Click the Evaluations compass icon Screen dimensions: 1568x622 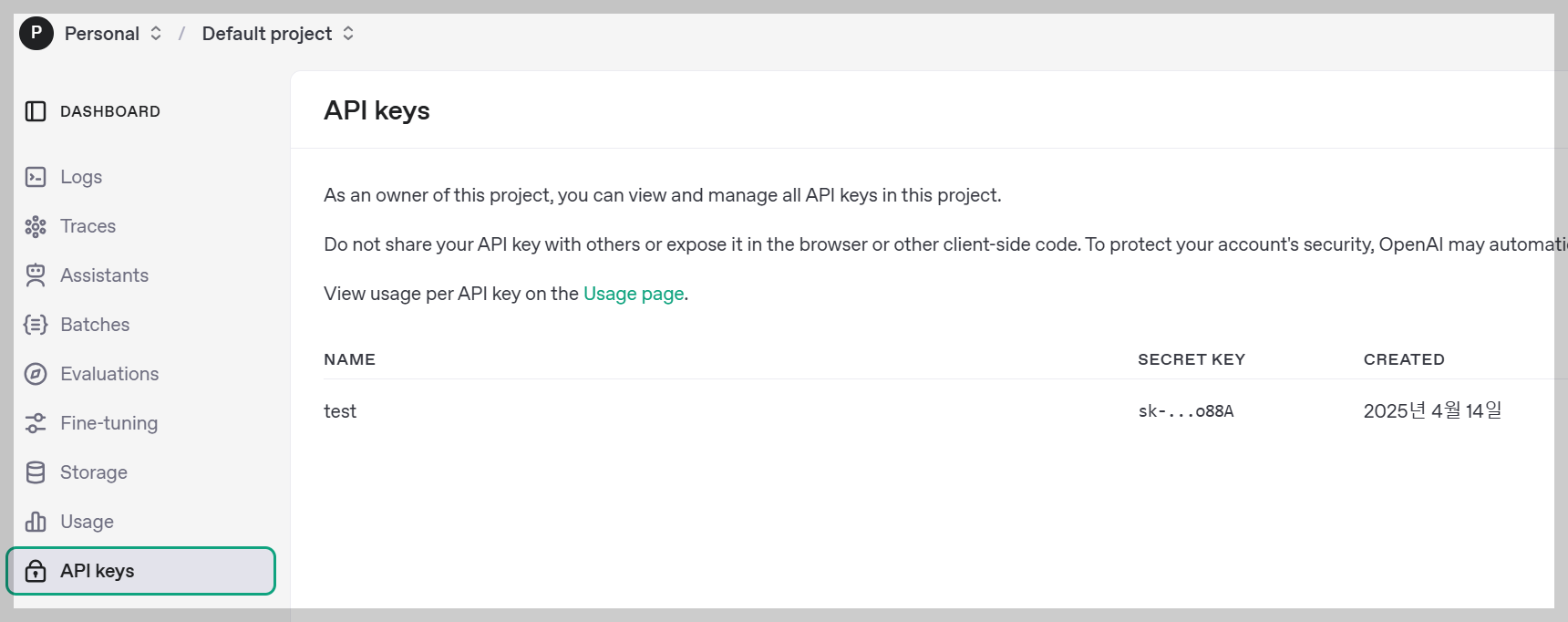[x=36, y=374]
